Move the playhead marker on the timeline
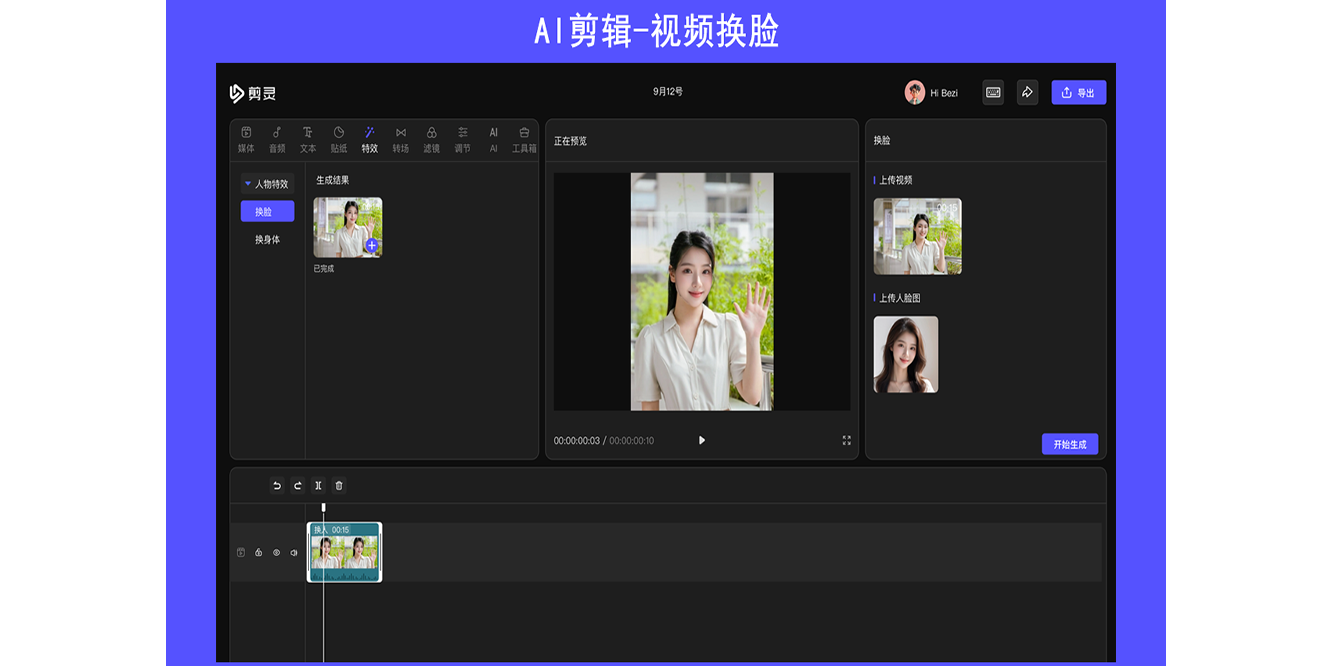1332x666 pixels. (323, 506)
